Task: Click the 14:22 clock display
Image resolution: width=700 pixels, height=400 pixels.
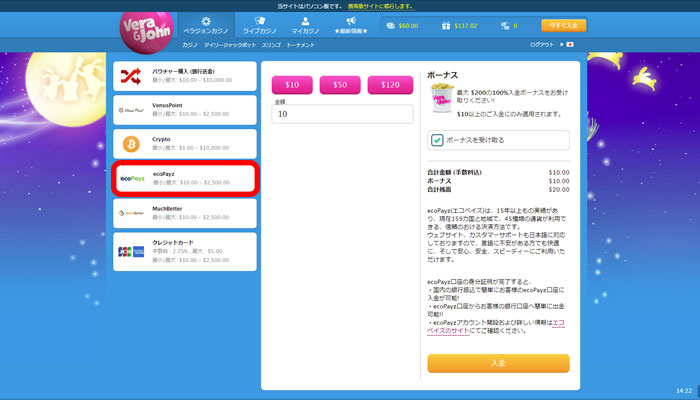Action: coord(683,391)
